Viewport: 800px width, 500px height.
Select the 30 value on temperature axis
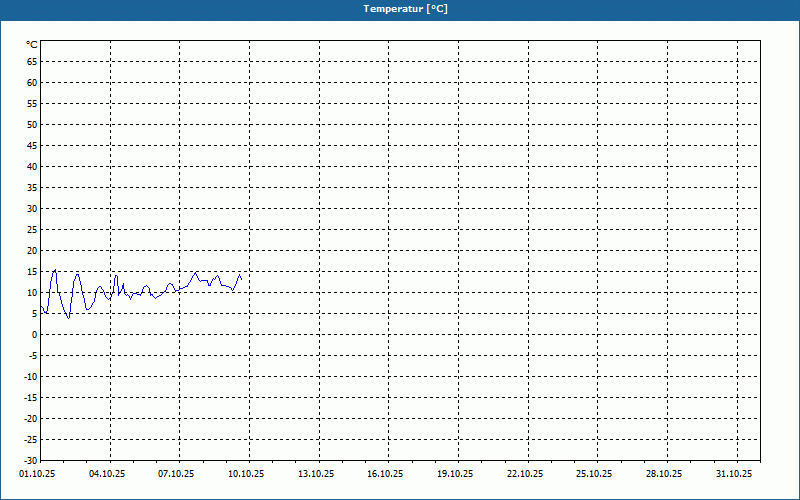[32, 209]
